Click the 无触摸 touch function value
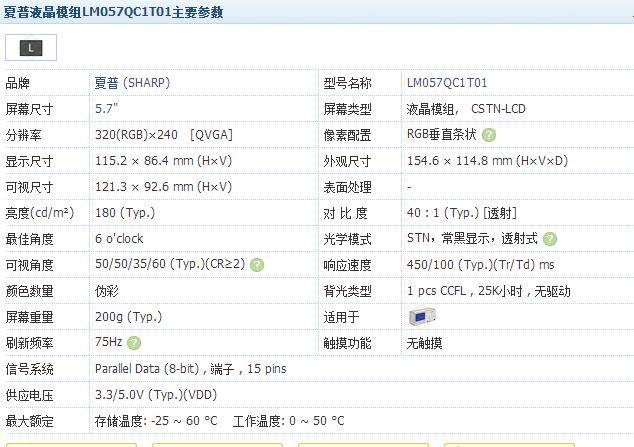This screenshot has width=634, height=447. point(424,343)
